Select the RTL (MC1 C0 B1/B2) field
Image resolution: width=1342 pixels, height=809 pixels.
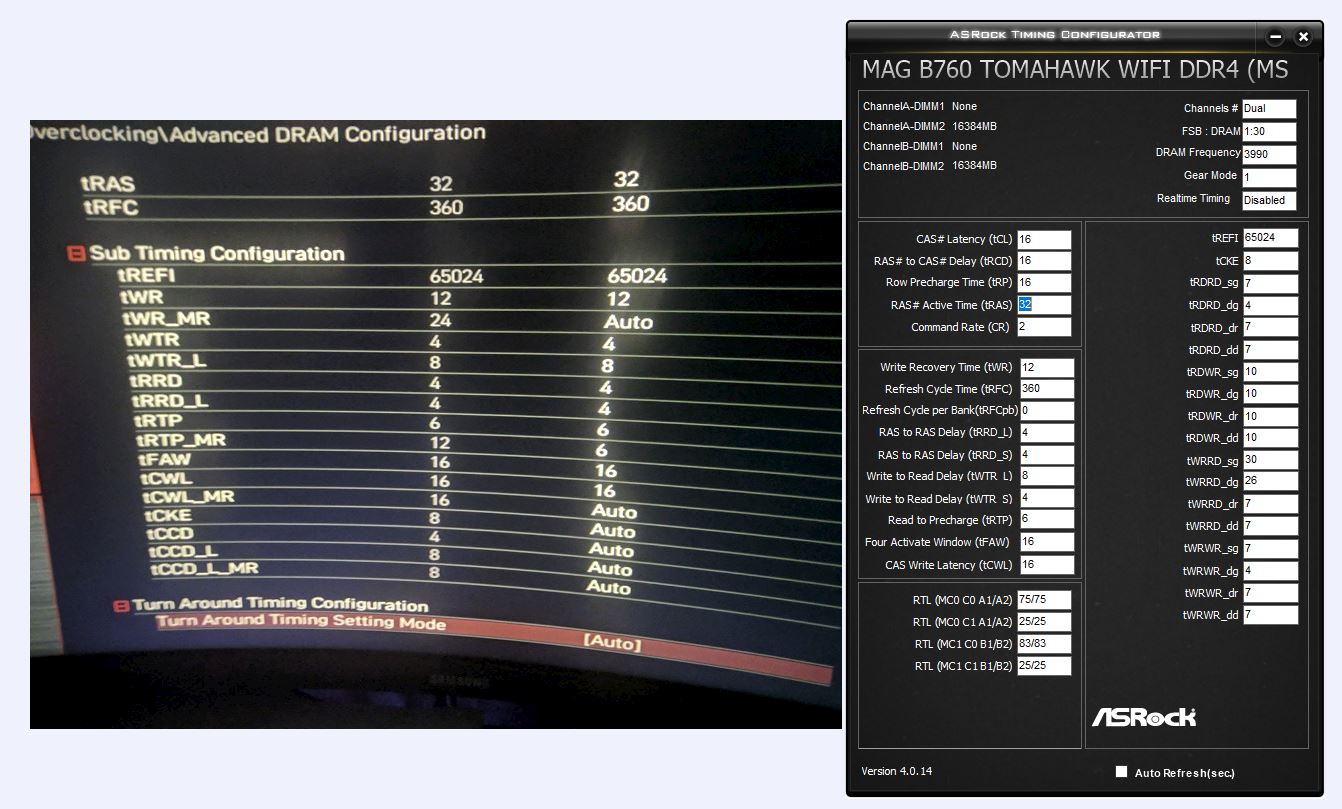[1043, 644]
